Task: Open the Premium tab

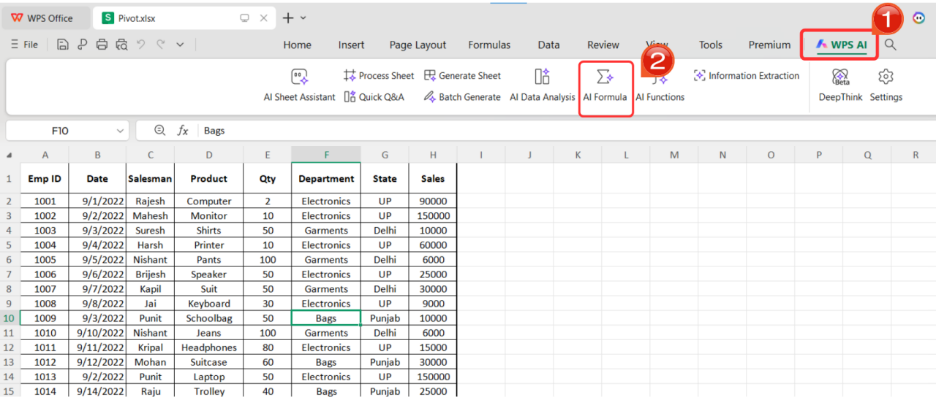Action: coord(769,45)
